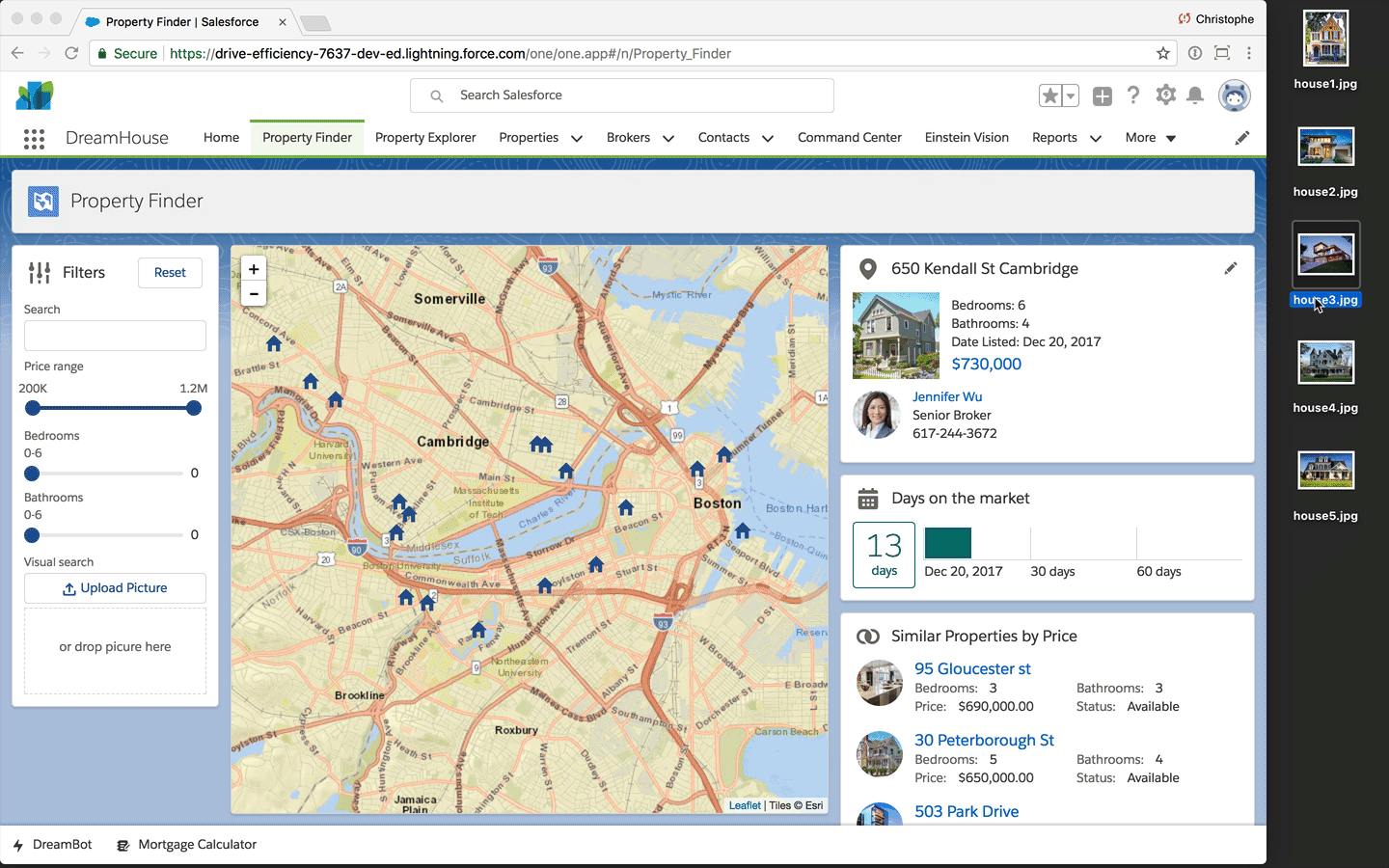This screenshot has height=868, width=1389.
Task: Zoom in on the map
Action: pyautogui.click(x=254, y=269)
